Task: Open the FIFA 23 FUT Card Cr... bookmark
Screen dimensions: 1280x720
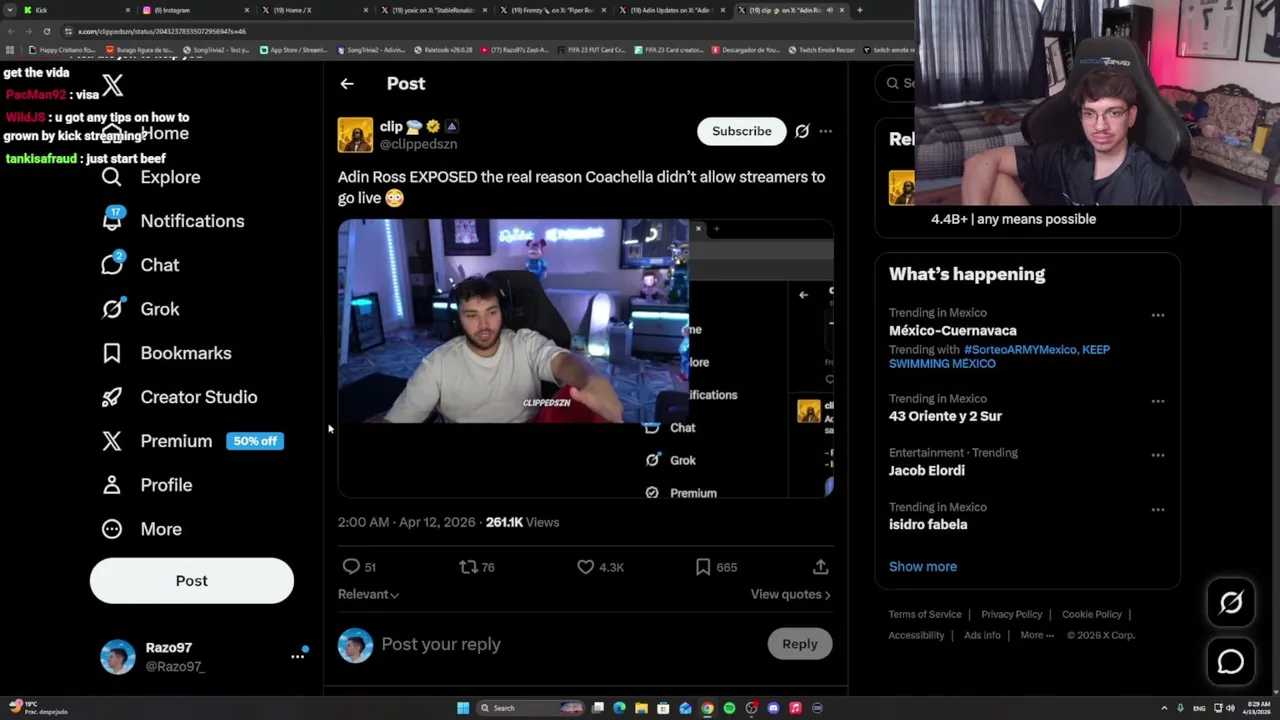Action: pos(592,49)
